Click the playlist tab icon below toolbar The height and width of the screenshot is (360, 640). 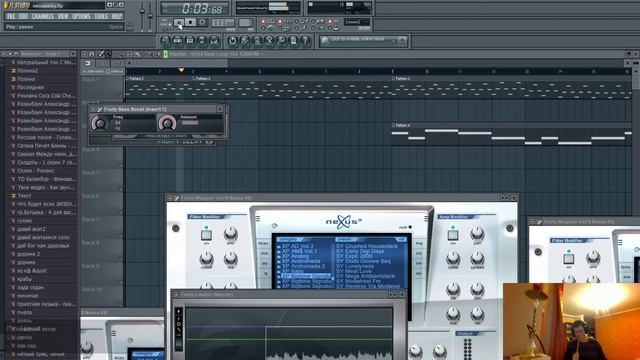(88, 63)
